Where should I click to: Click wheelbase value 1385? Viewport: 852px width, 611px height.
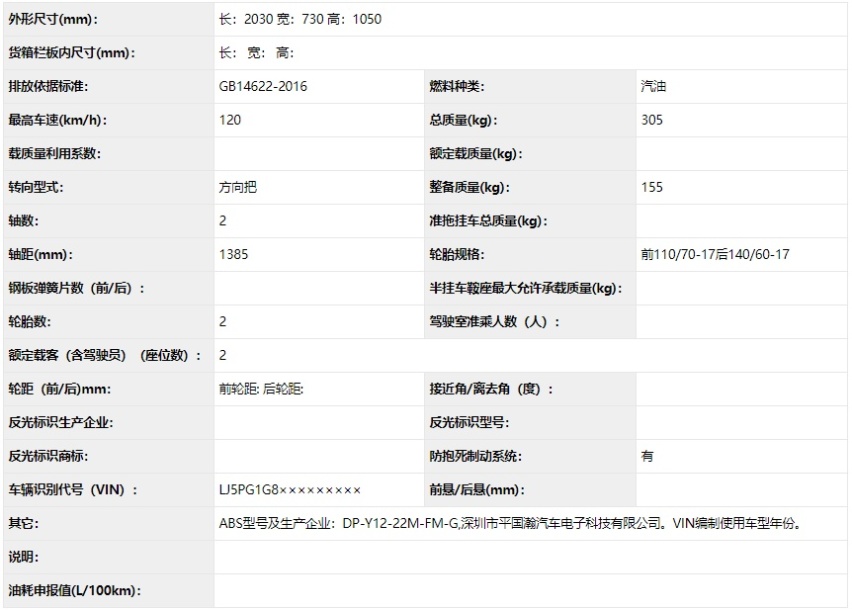point(233,254)
